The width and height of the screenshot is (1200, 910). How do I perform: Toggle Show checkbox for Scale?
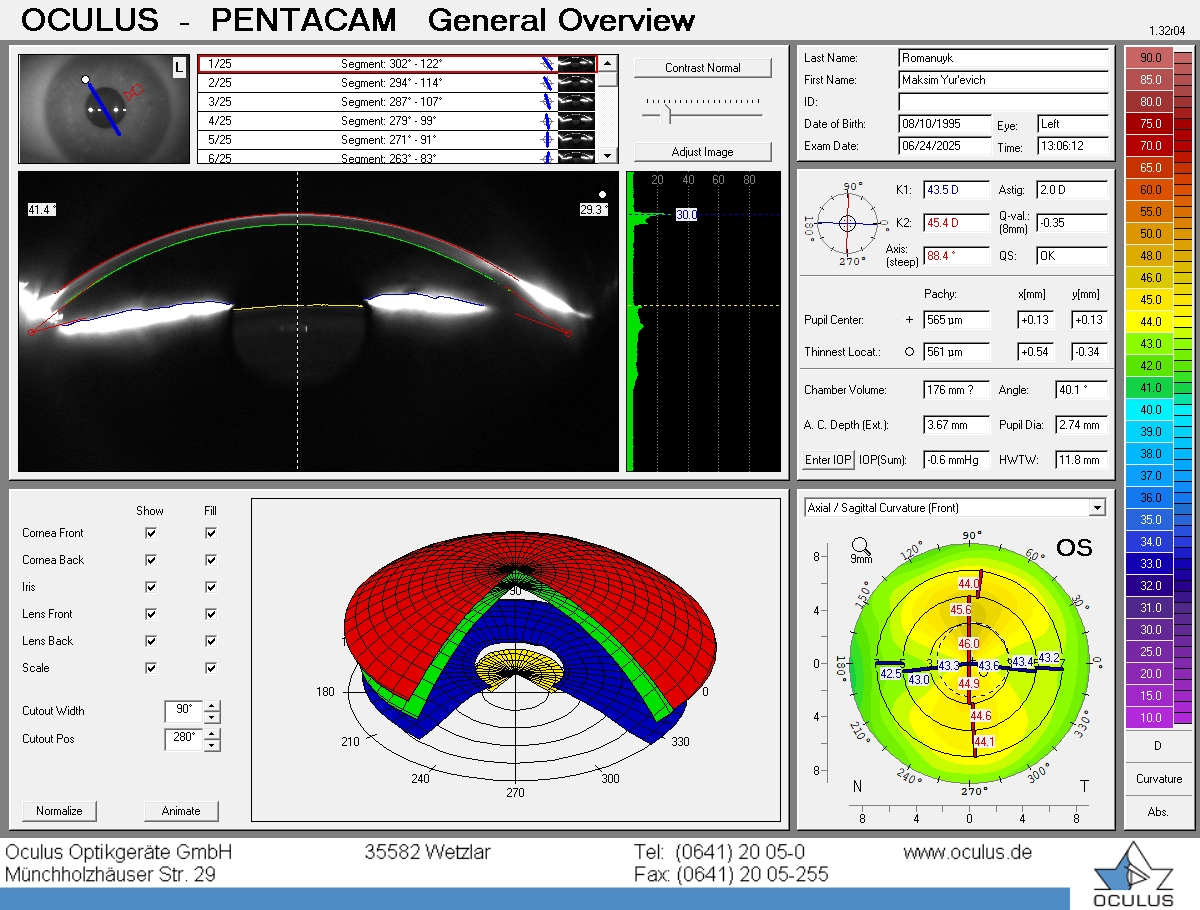[150, 668]
